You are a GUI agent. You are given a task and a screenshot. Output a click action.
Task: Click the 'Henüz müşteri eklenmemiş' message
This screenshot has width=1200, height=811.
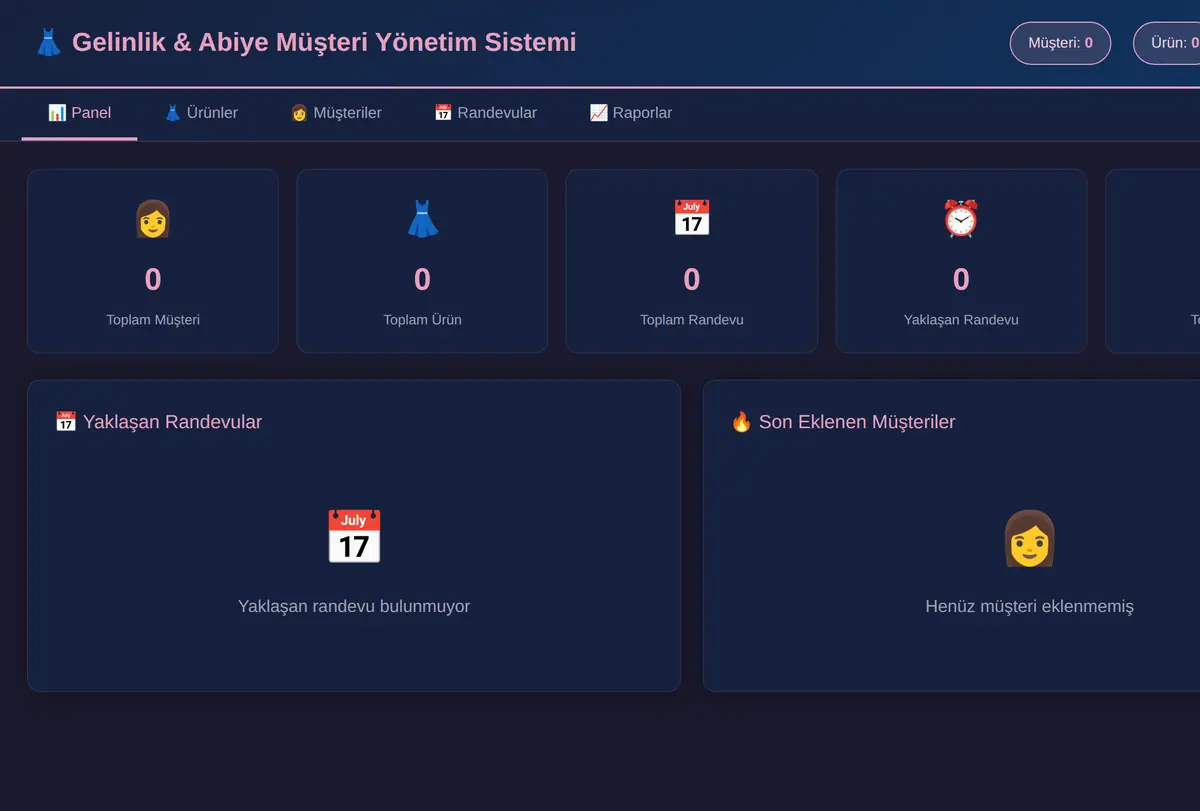point(1029,606)
